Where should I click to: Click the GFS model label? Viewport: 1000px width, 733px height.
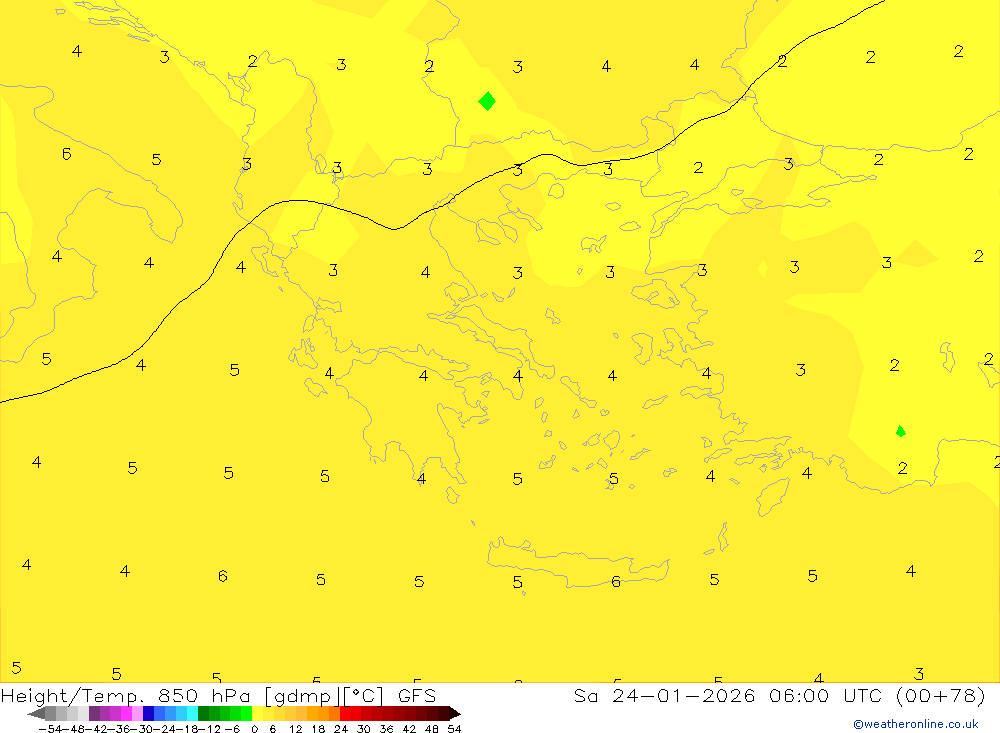point(417,695)
